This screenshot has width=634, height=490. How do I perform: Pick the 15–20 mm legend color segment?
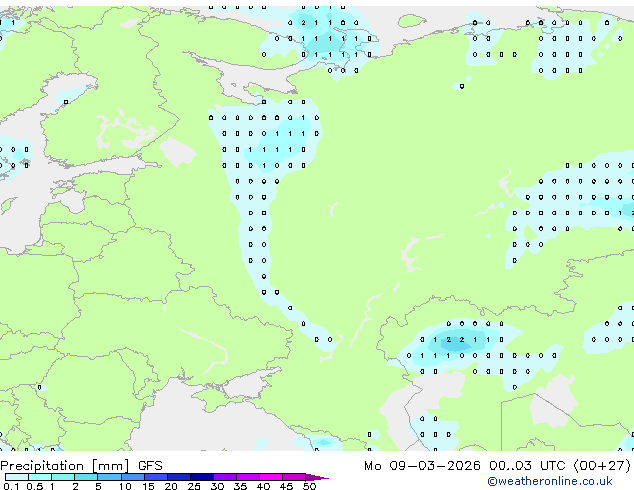click(x=156, y=477)
